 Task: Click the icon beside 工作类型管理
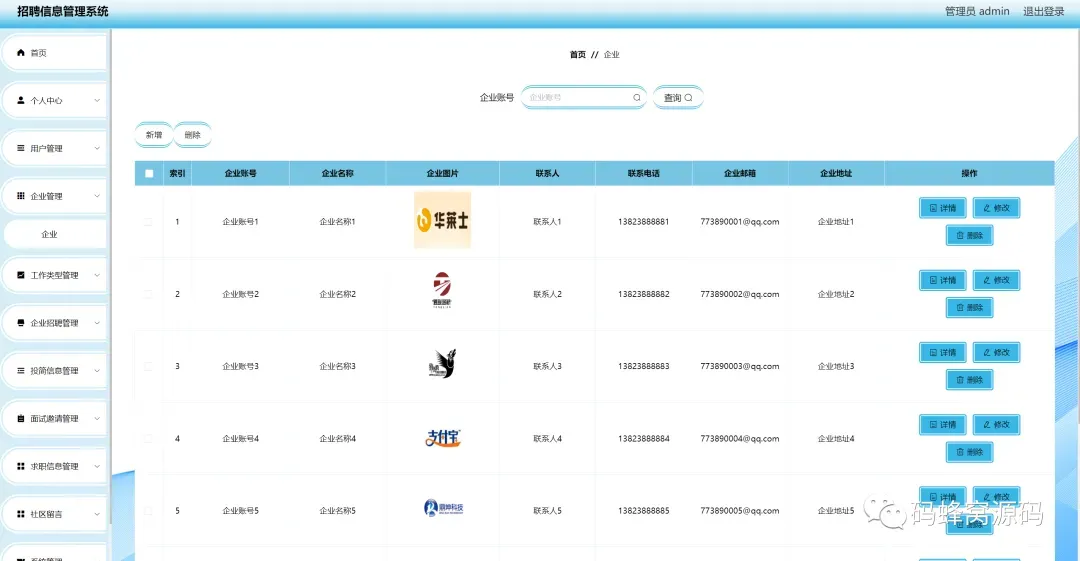tap(21, 275)
